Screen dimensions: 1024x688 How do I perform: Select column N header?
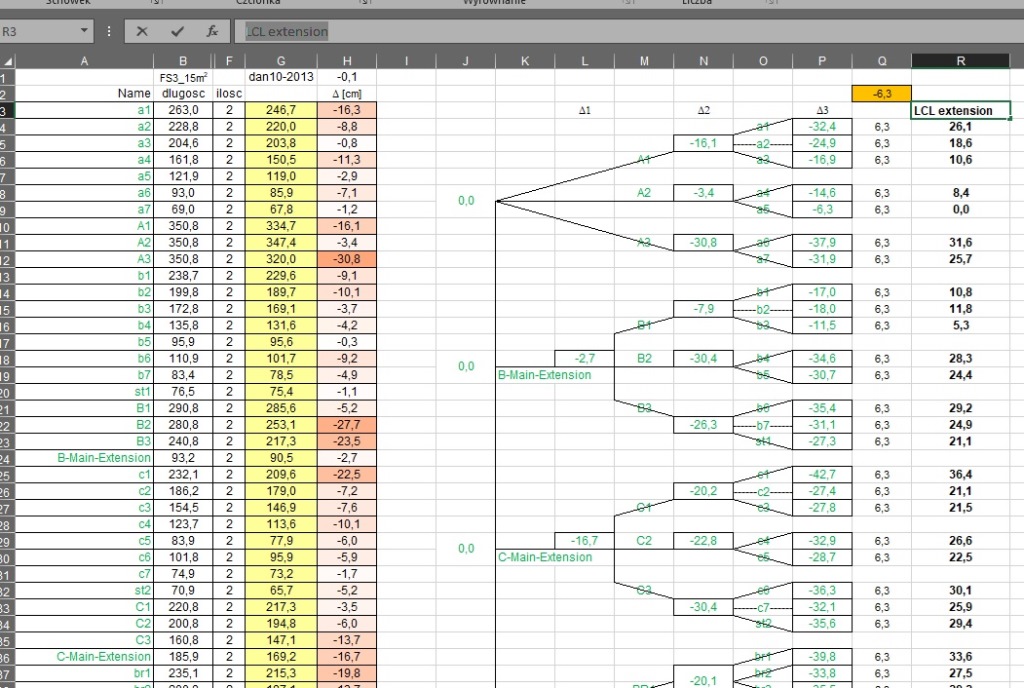point(703,61)
